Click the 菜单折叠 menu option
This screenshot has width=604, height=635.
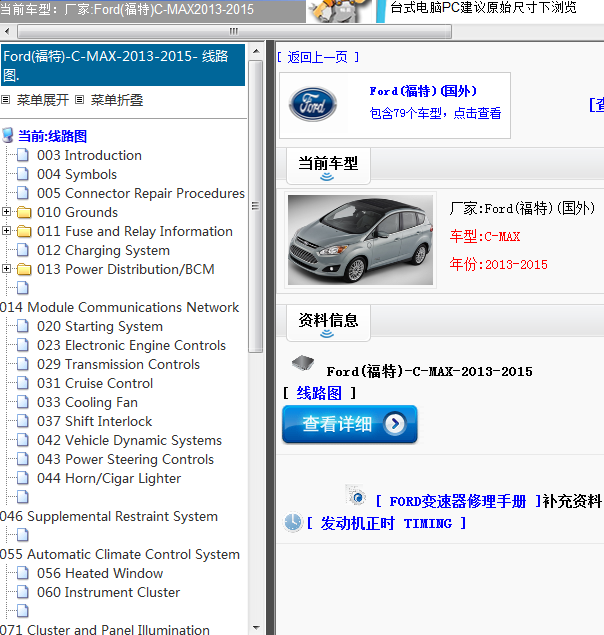117,100
